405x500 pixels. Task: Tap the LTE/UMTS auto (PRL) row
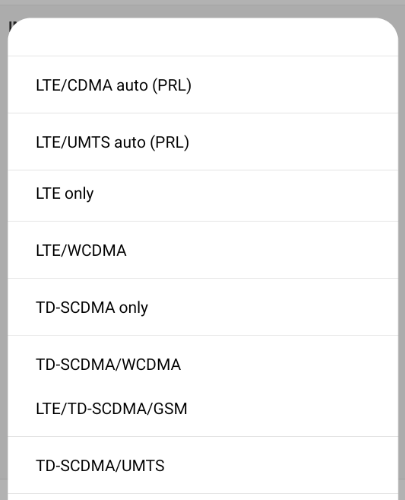pos(203,142)
